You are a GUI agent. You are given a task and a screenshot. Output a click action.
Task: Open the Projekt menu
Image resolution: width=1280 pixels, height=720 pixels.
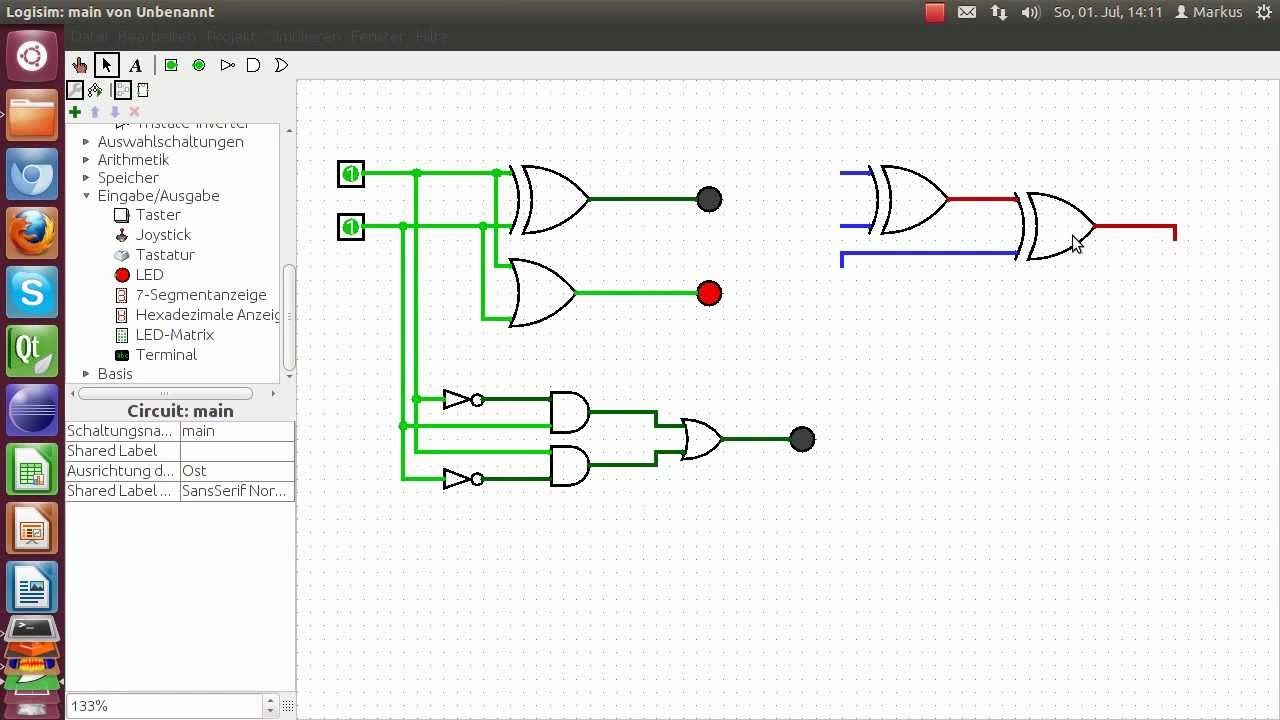pyautogui.click(x=233, y=37)
